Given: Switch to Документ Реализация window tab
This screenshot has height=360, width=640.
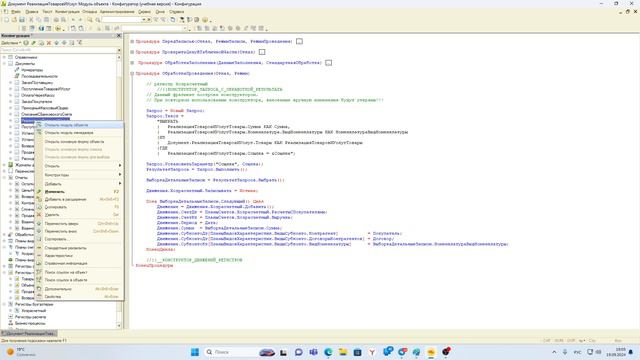Looking at the screenshot, I should [x=29, y=333].
